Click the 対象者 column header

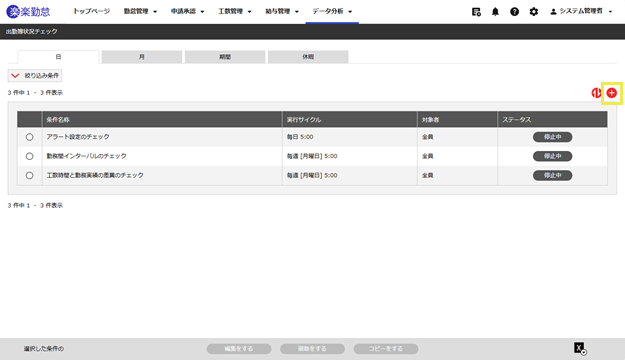458,120
